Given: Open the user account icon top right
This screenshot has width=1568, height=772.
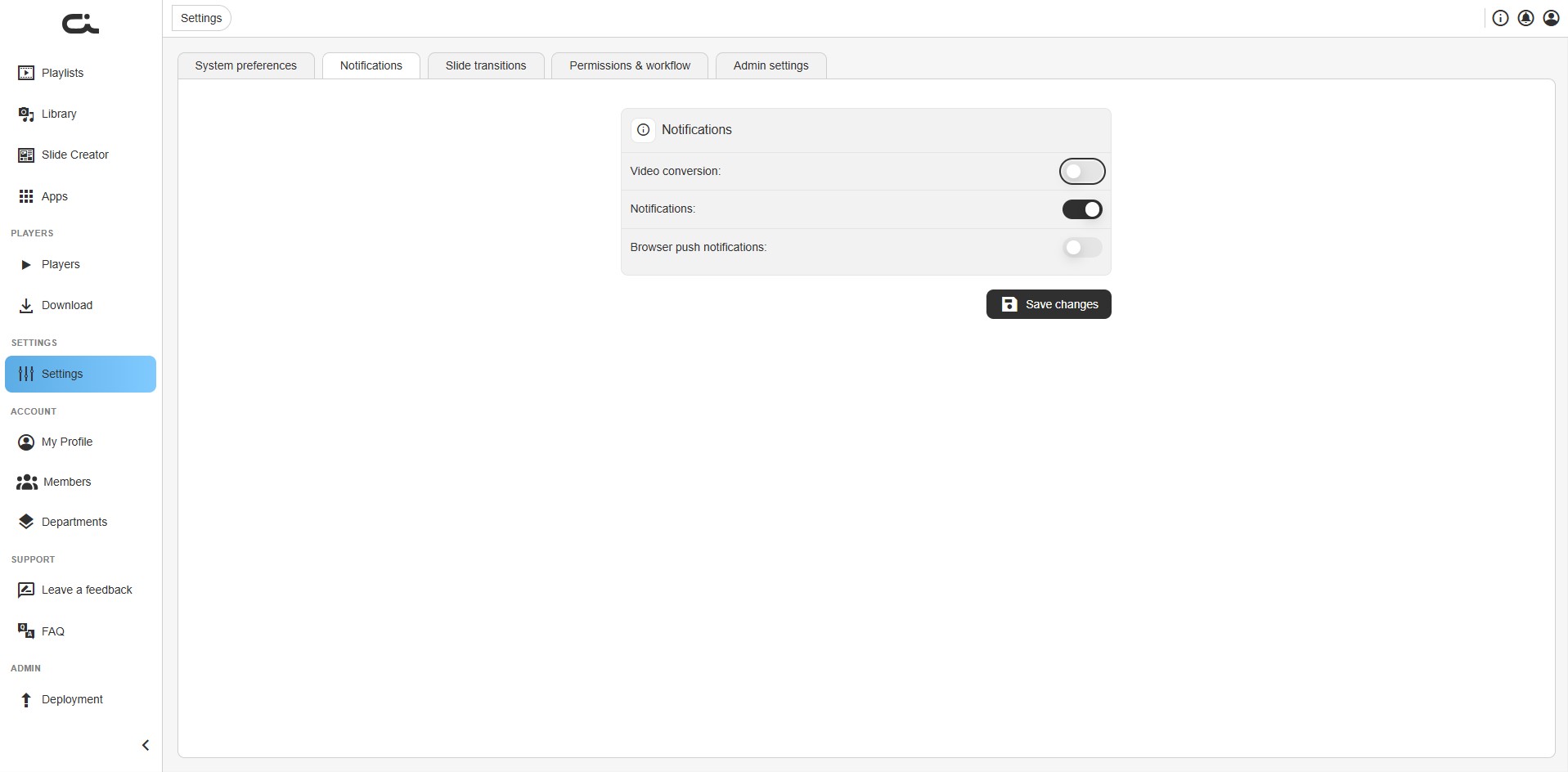Looking at the screenshot, I should click(x=1551, y=18).
